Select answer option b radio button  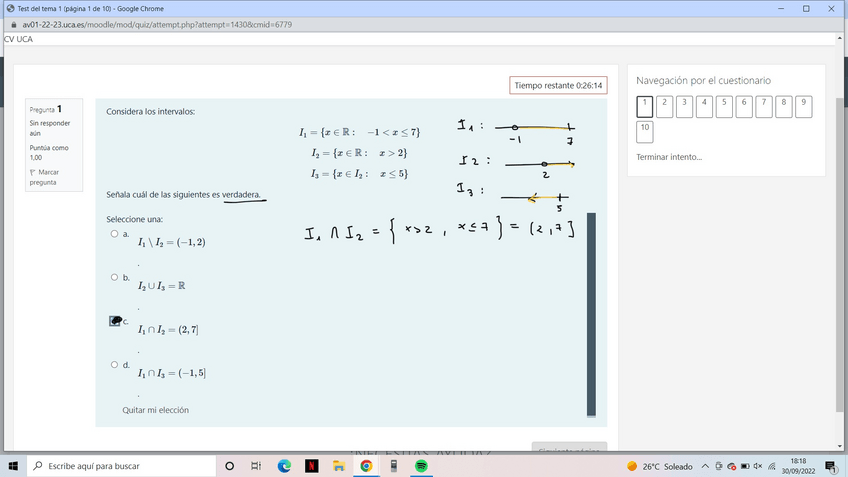114,277
